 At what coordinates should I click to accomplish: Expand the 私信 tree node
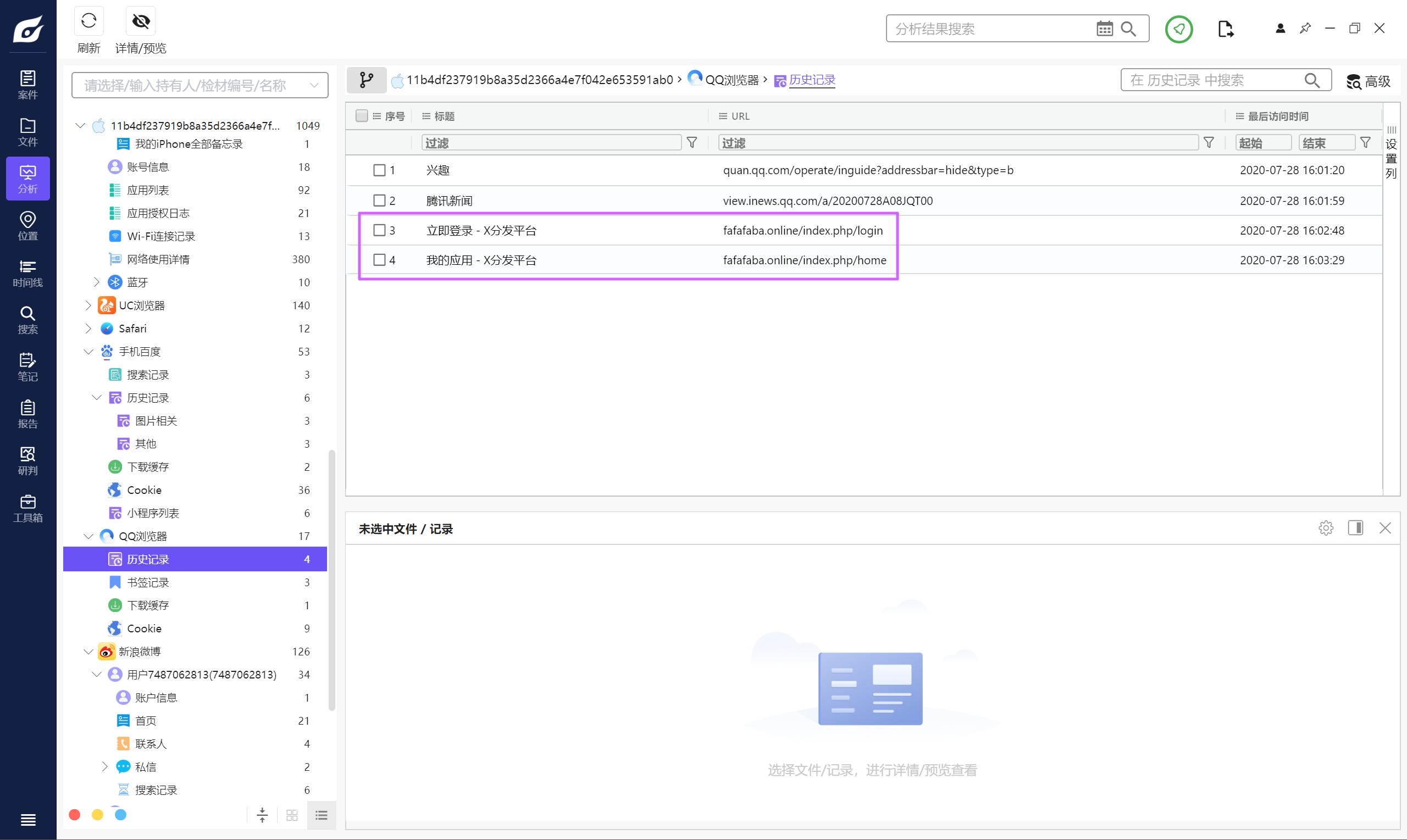105,766
